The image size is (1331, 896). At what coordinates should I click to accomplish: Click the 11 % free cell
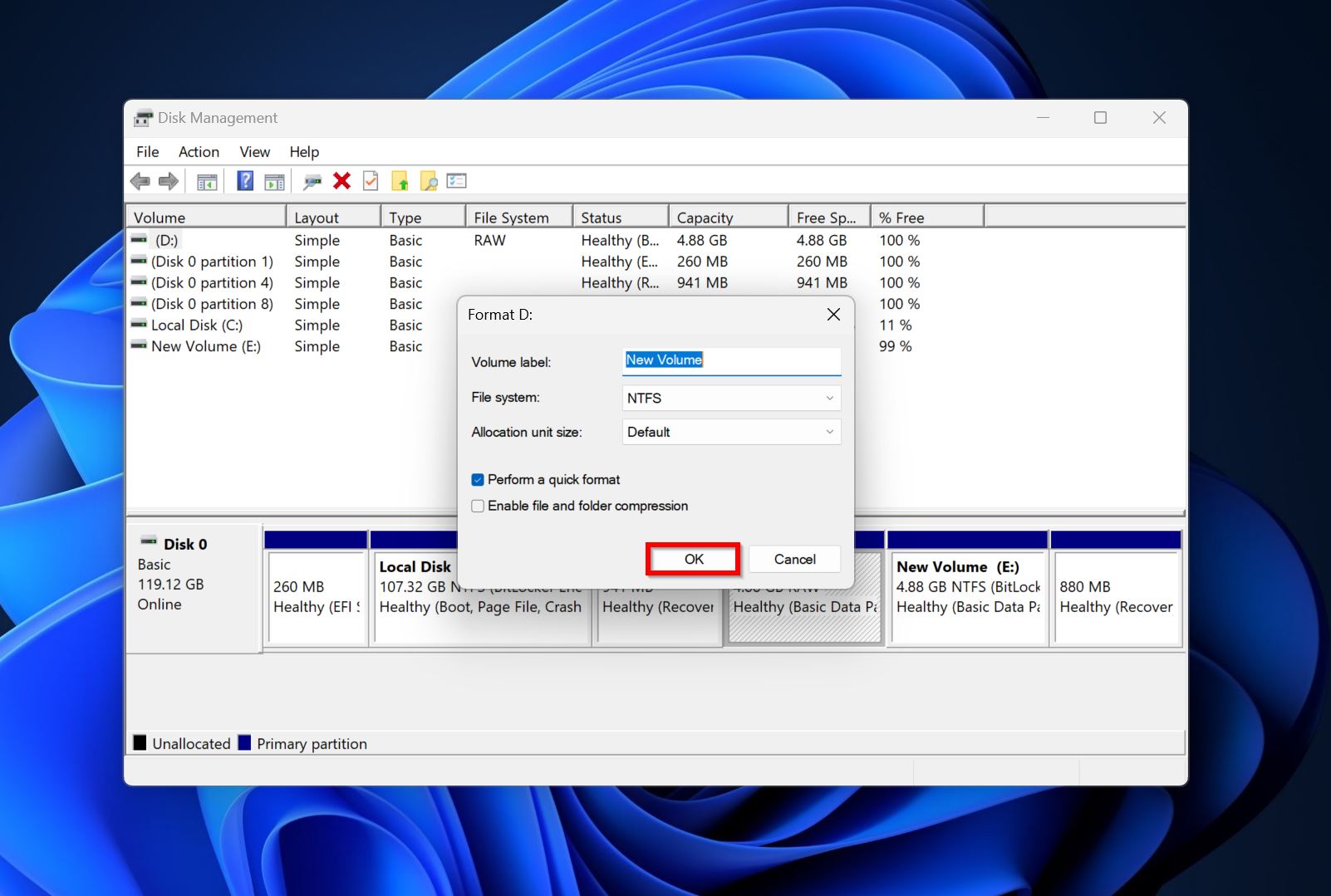[x=896, y=325]
